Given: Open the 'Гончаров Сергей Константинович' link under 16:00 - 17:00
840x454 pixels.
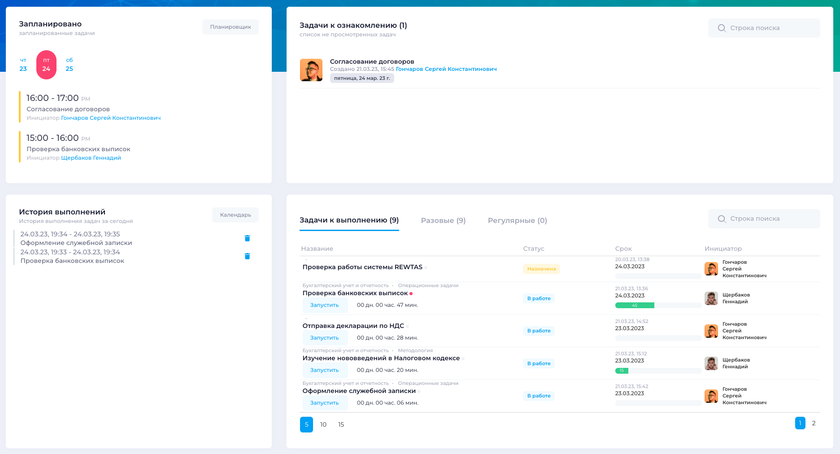Looking at the screenshot, I should 110,118.
